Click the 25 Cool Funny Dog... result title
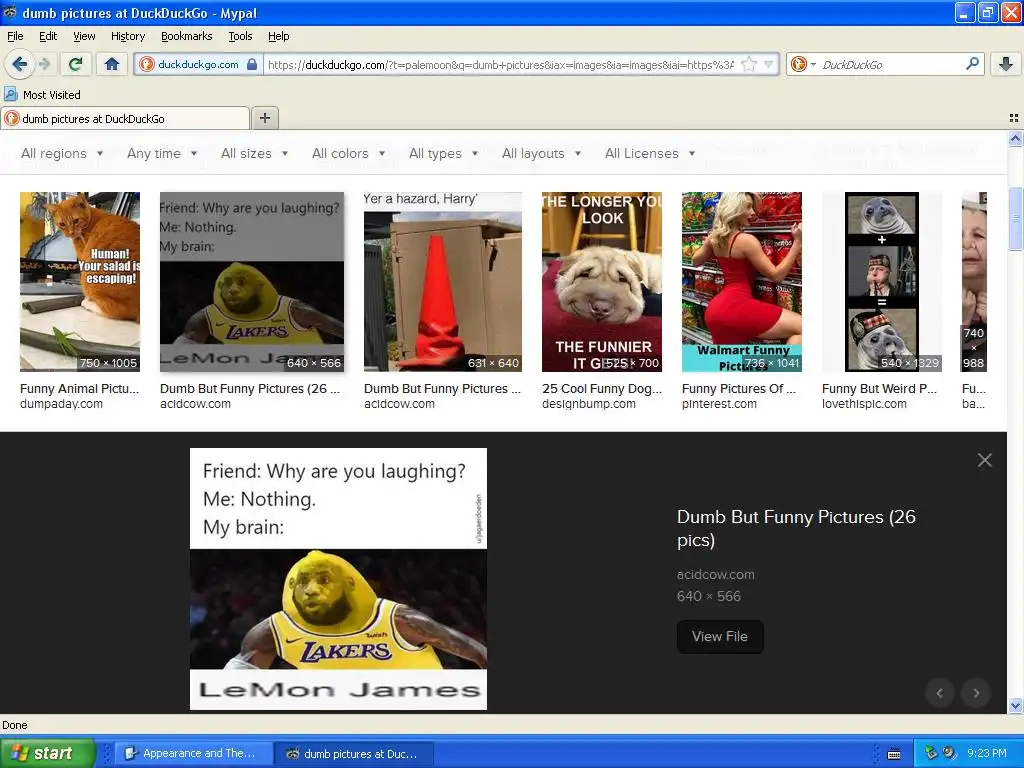This screenshot has width=1024, height=768. click(x=601, y=389)
